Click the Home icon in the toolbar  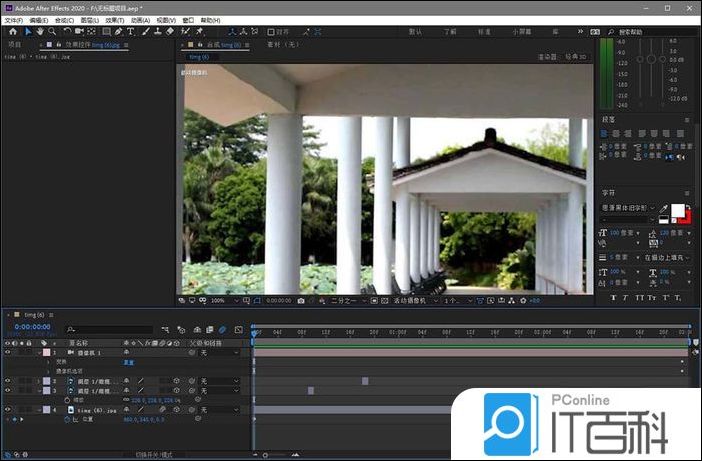click(13, 31)
